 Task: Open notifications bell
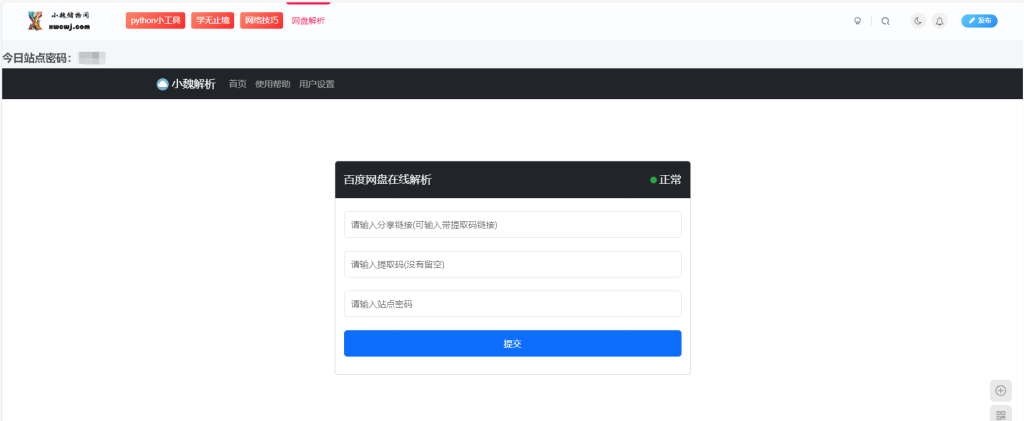[x=939, y=21]
